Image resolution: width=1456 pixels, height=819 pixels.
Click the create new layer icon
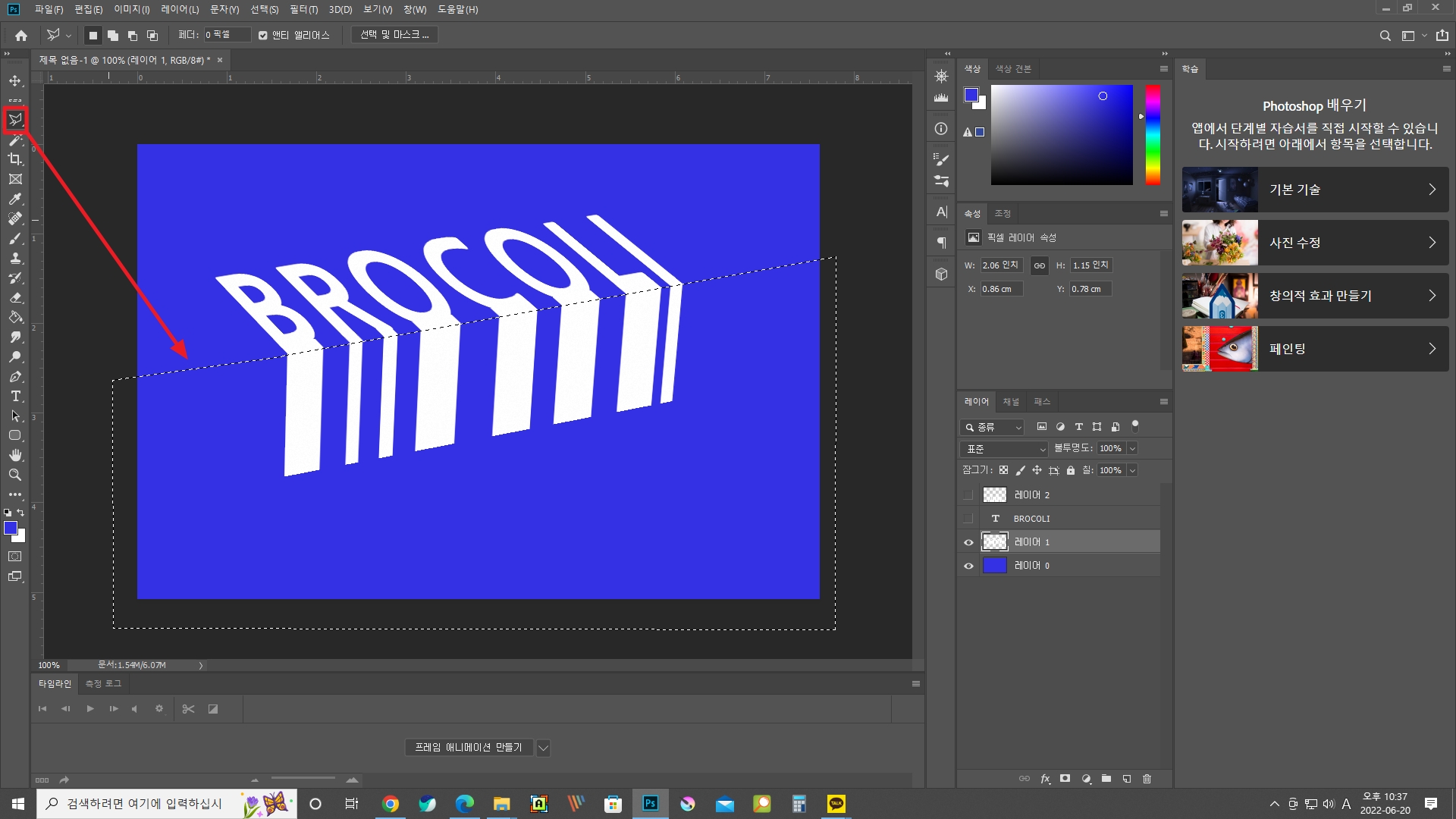(x=1127, y=779)
